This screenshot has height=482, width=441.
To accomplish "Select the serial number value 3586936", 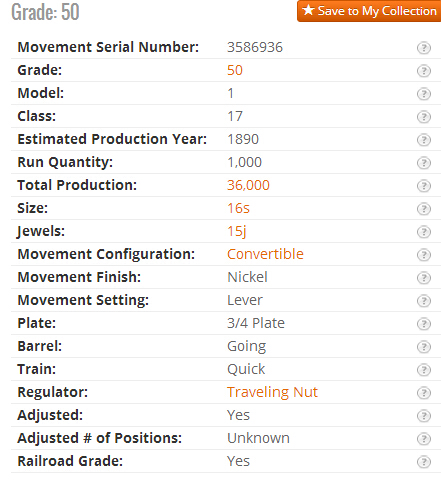I will [255, 47].
